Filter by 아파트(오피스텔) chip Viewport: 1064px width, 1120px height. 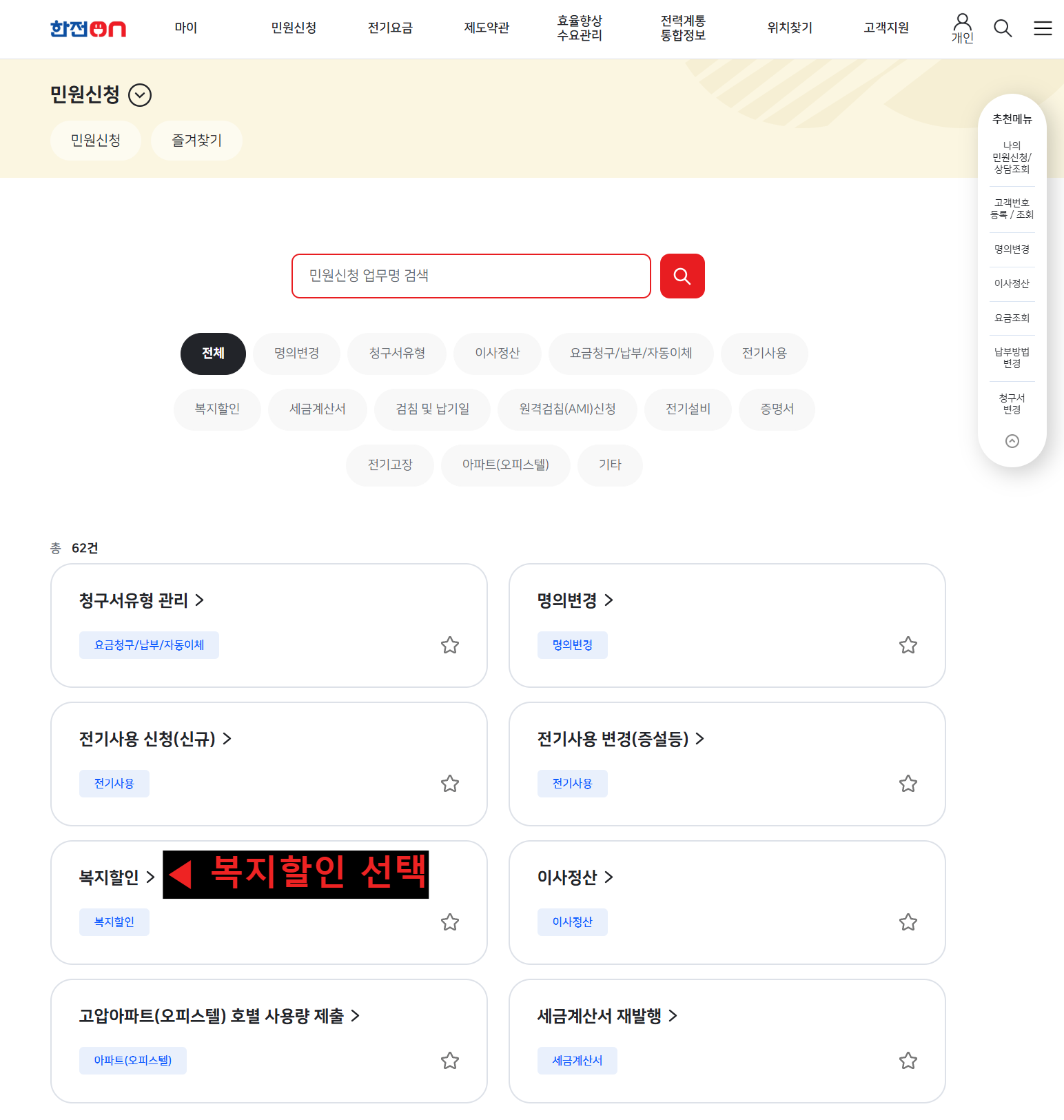[x=506, y=465]
